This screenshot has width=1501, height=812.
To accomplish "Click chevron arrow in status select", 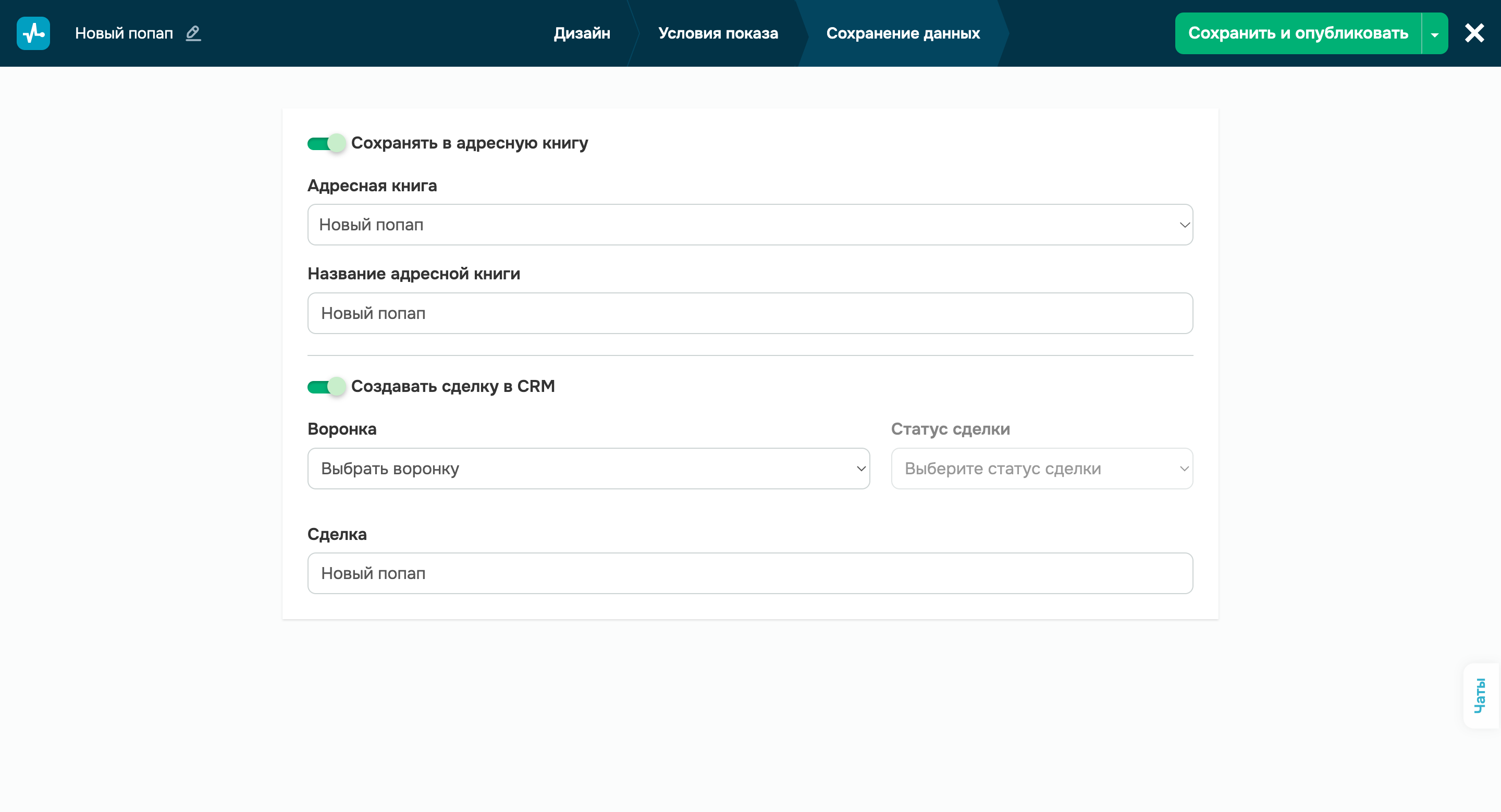I will 1184,469.
